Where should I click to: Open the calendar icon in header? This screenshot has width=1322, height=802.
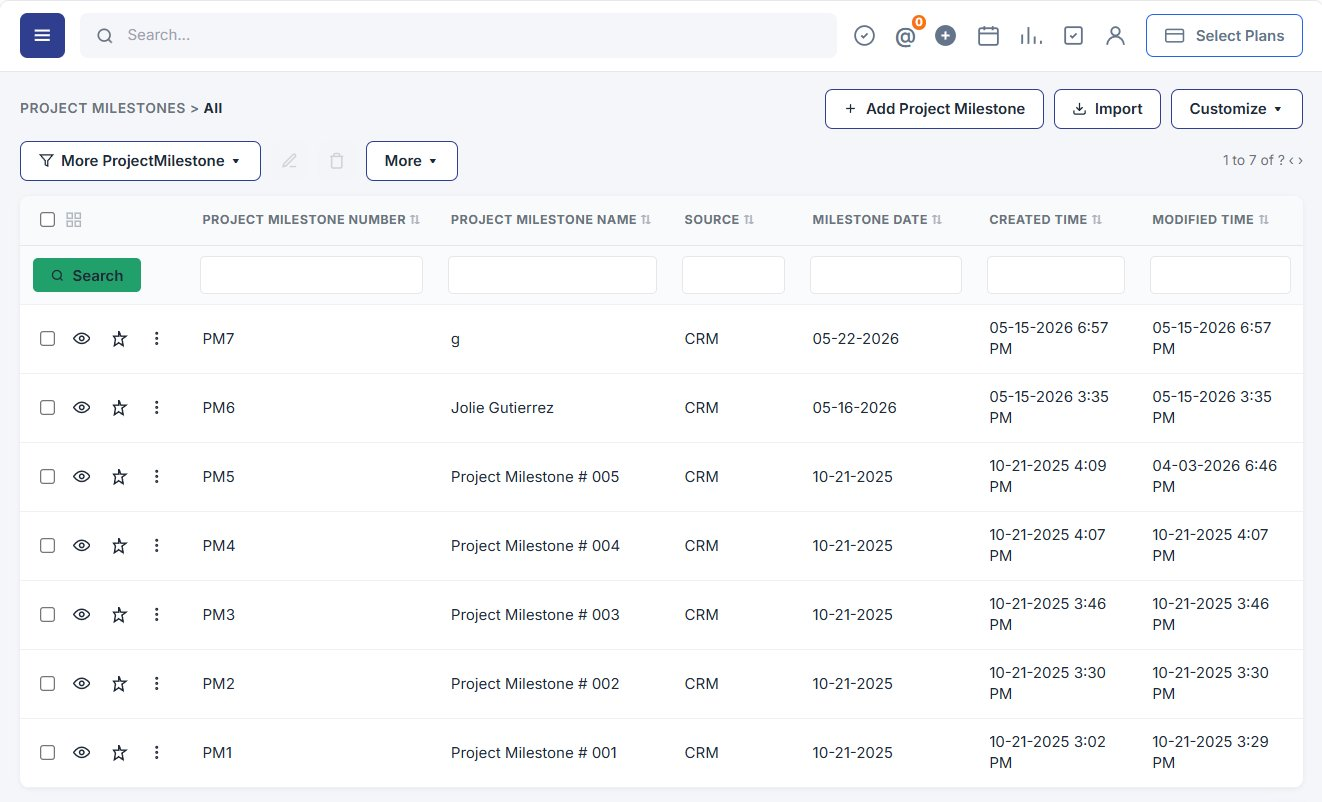point(988,35)
